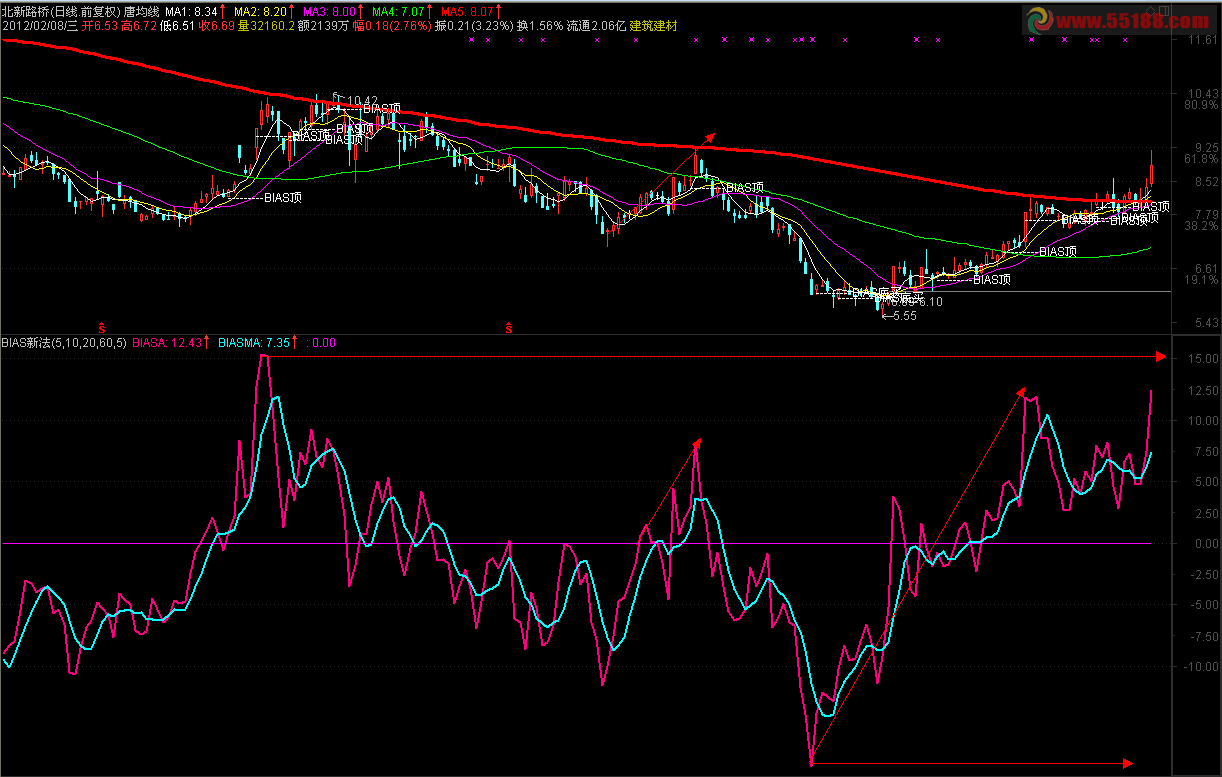
Task: Click the magenta : 0.00 readout
Action: [x=321, y=342]
